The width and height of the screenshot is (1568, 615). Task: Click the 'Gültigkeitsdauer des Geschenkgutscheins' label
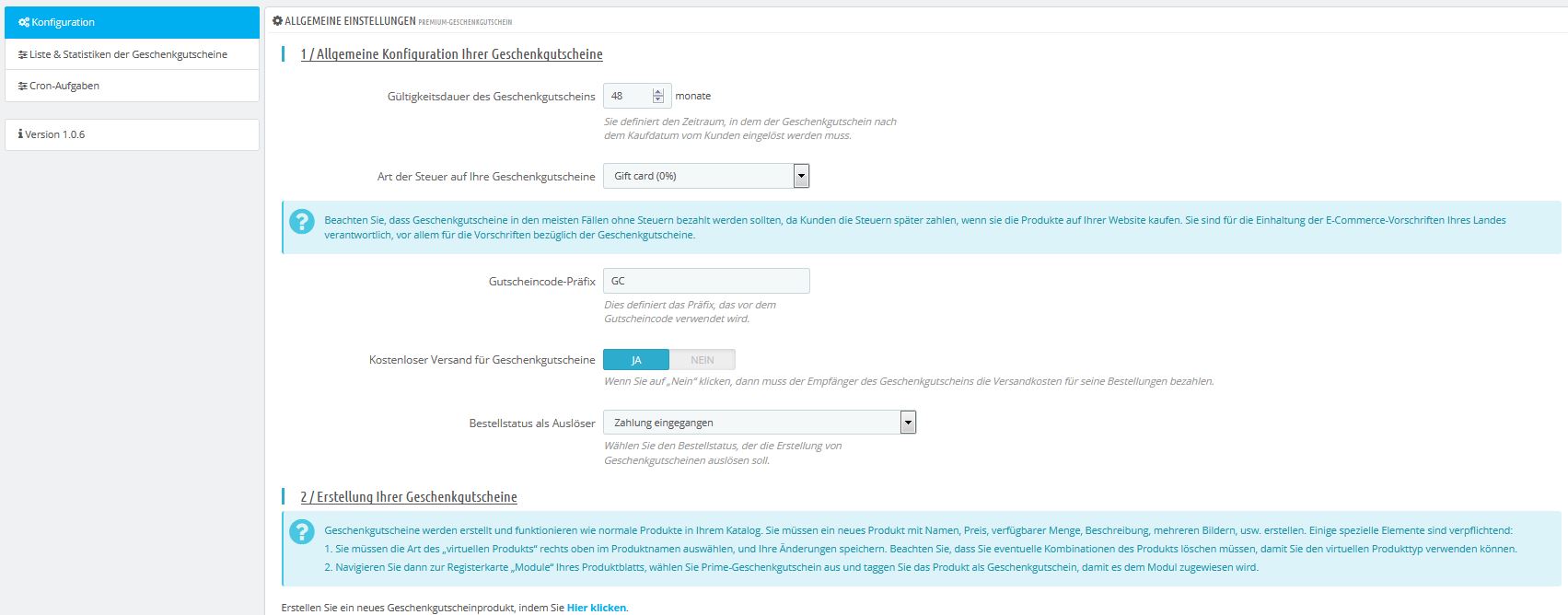[492, 97]
